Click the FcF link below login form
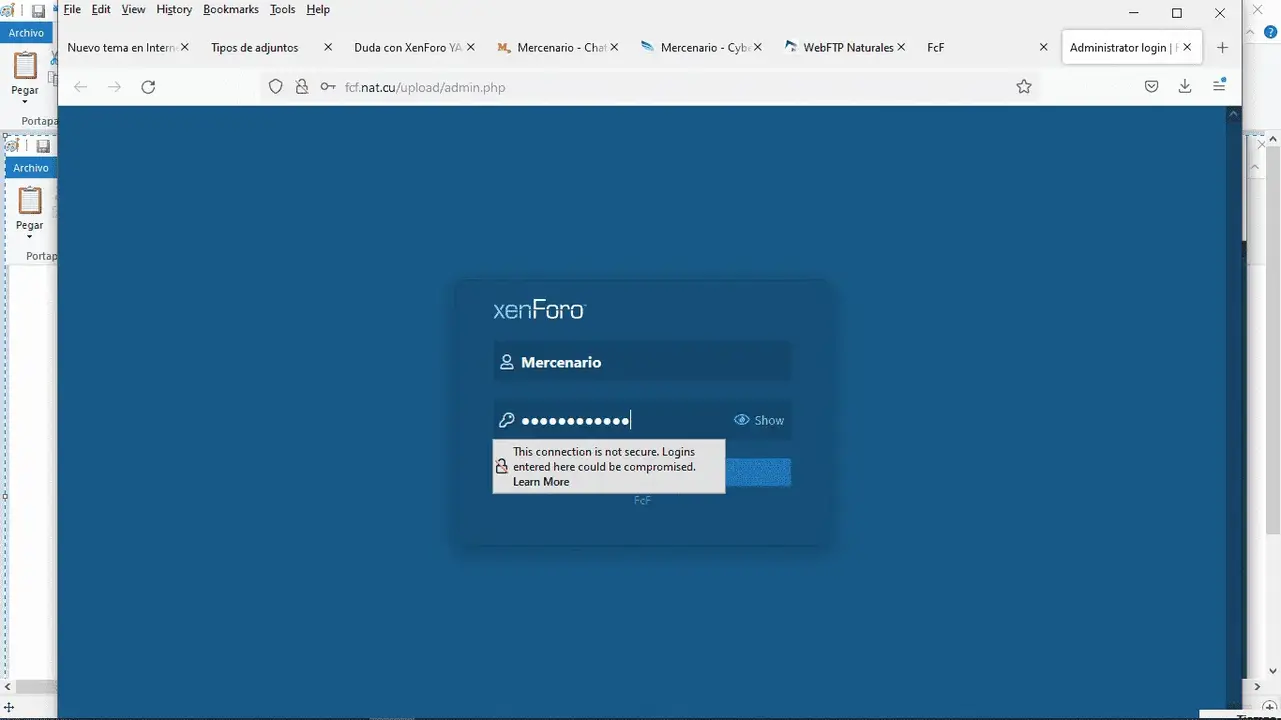This screenshot has width=1281, height=720. [642, 500]
